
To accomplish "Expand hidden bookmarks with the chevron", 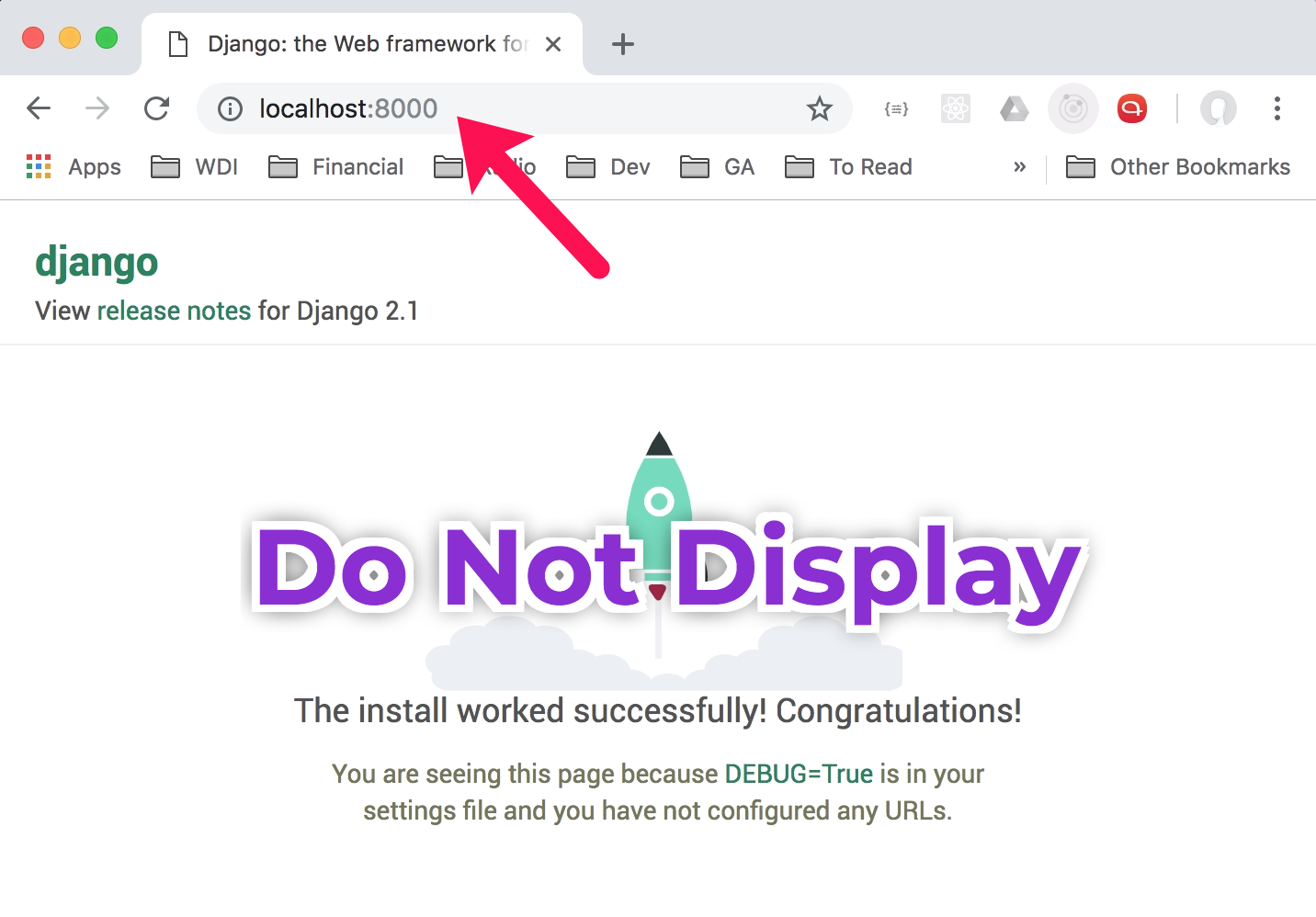I will (1019, 167).
